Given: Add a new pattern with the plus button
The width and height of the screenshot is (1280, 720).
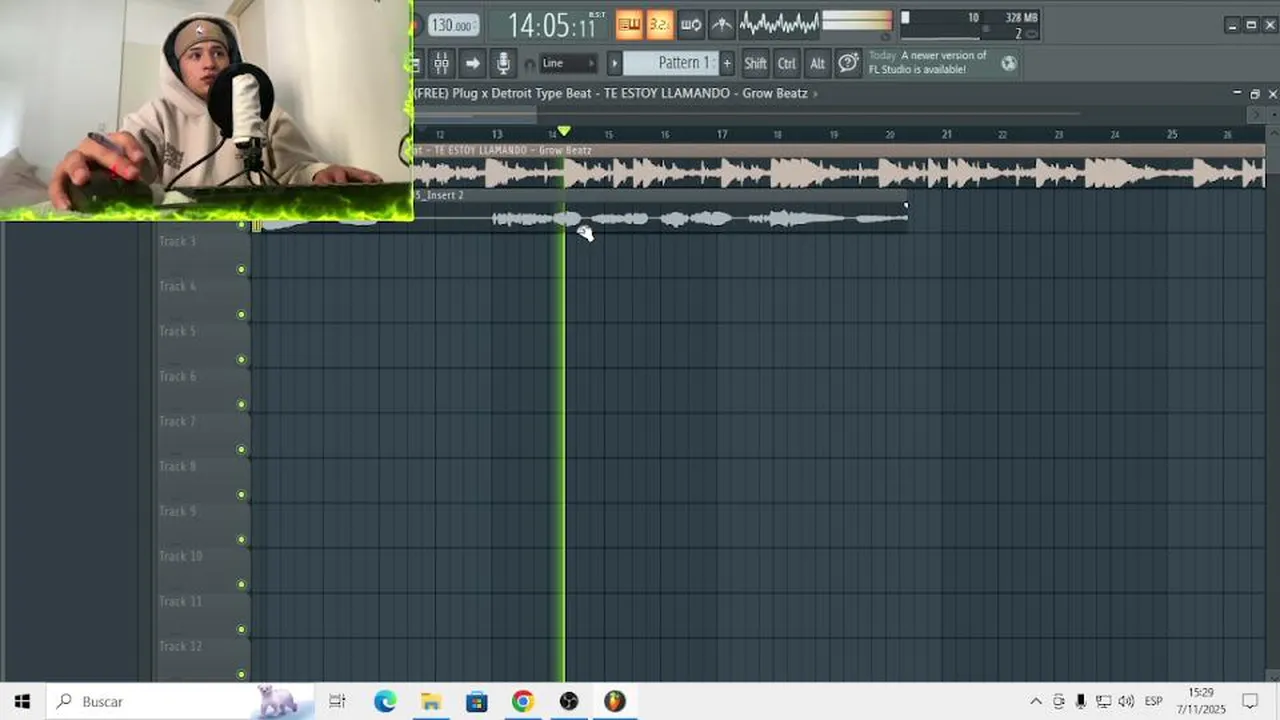Looking at the screenshot, I should tap(727, 63).
